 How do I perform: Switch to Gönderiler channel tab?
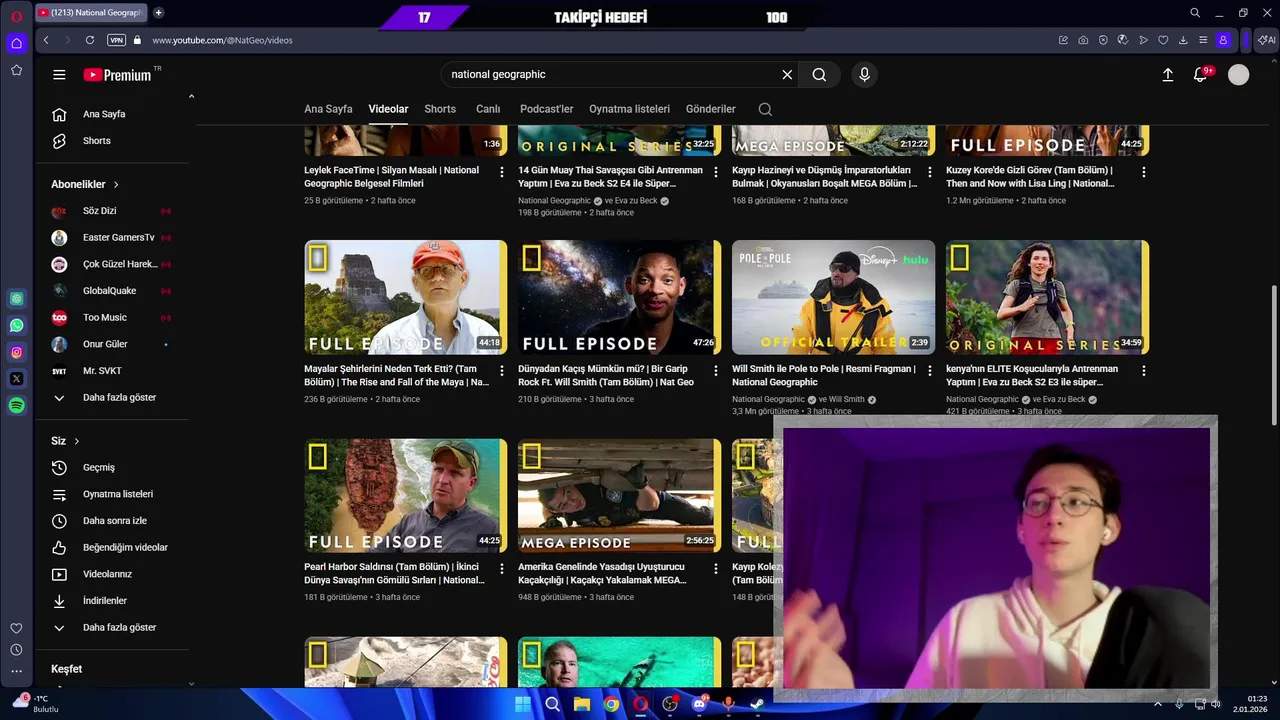click(x=711, y=109)
